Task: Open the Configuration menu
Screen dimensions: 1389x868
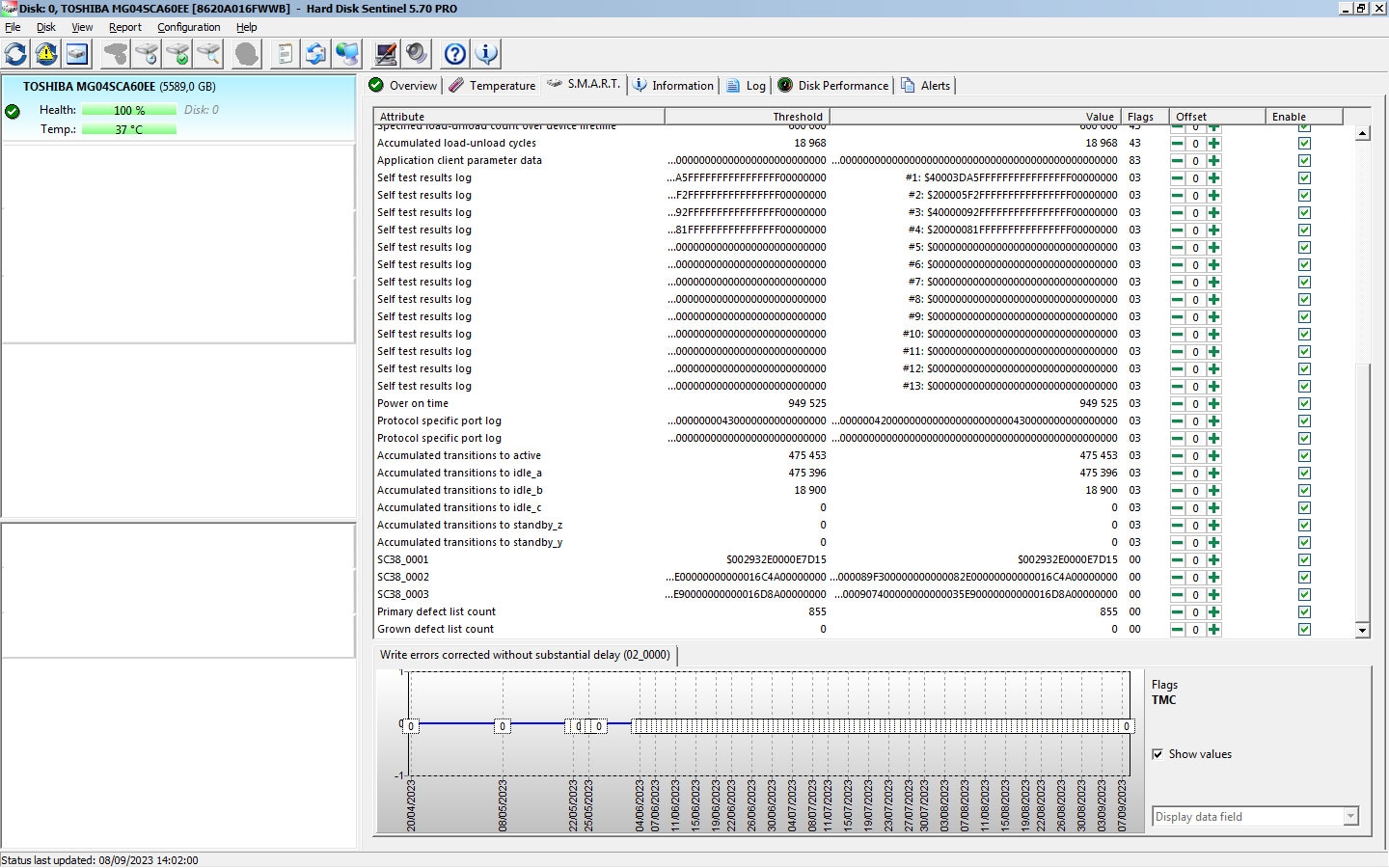Action: (188, 27)
